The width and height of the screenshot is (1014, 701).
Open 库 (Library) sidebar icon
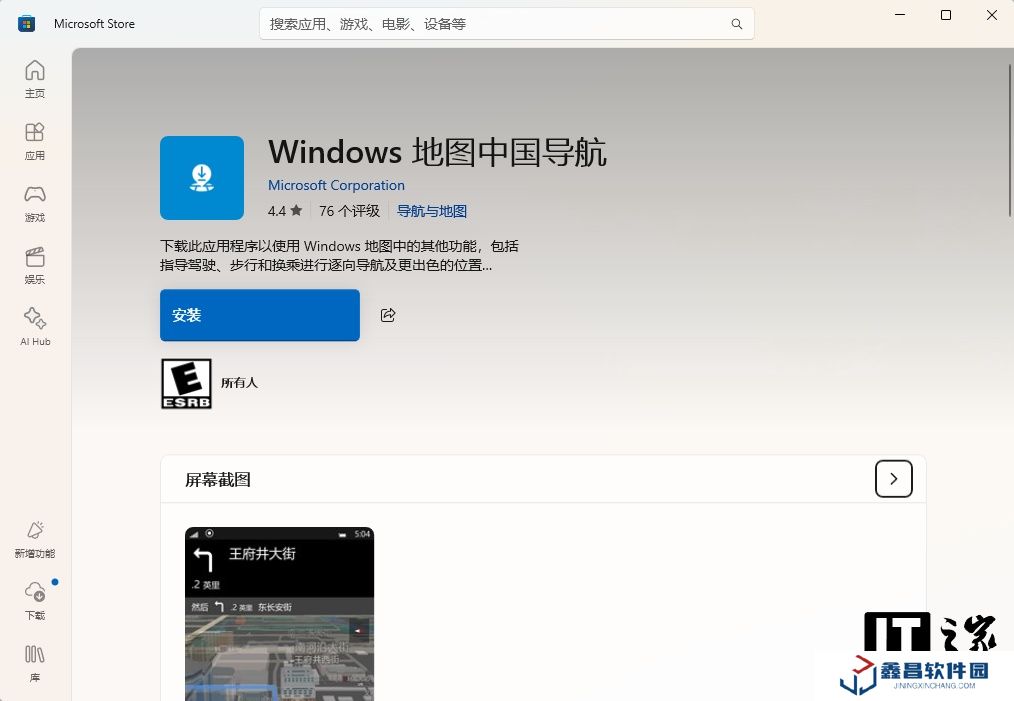pyautogui.click(x=35, y=663)
